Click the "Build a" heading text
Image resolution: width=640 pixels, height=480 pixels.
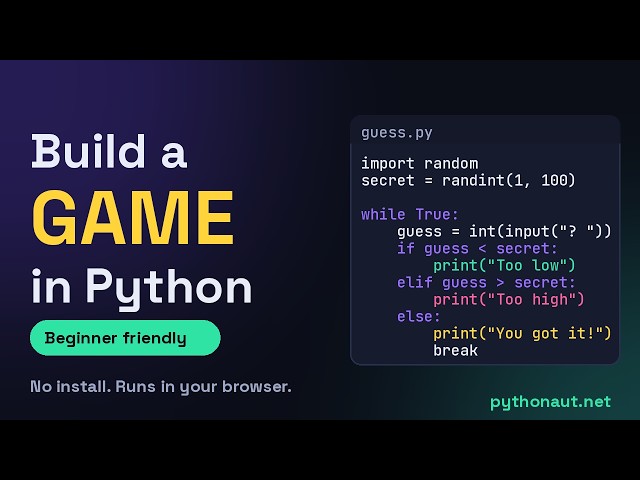point(109,151)
